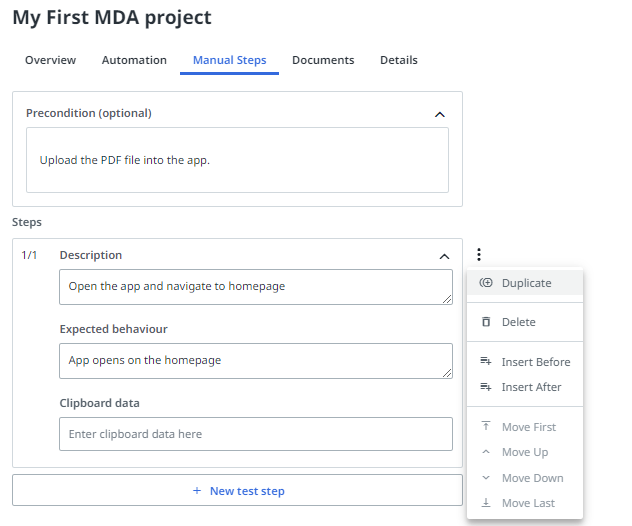
Task: Edit the Expected behaviour text box
Action: point(255,360)
